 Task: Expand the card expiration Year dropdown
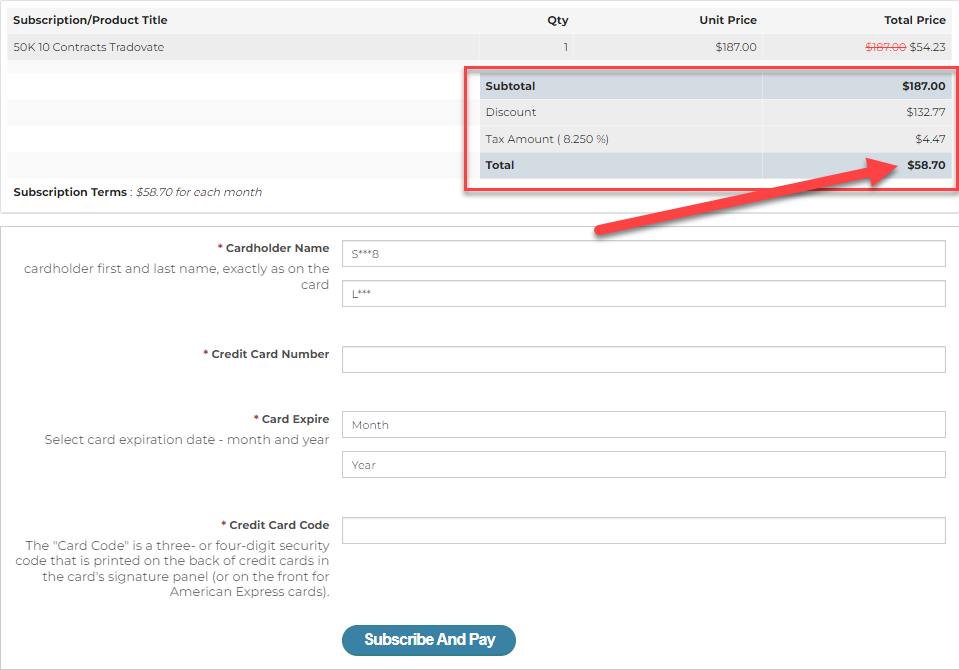coord(643,465)
